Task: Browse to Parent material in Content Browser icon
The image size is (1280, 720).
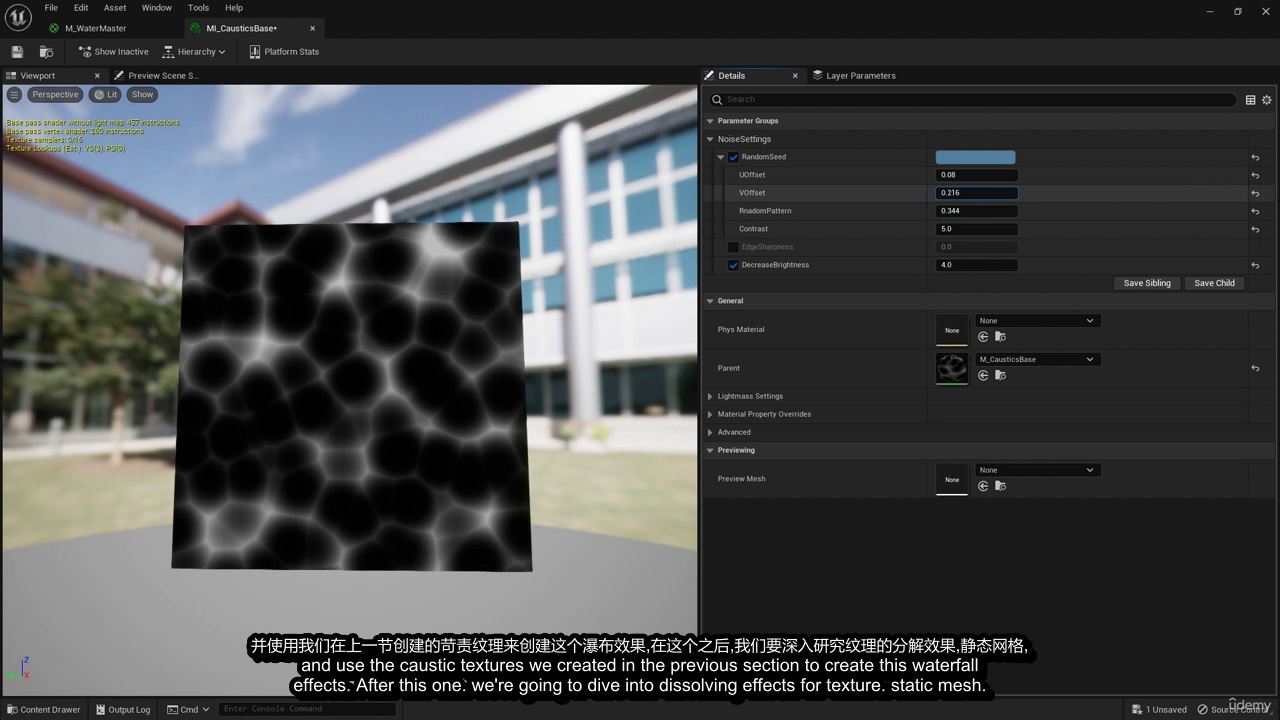Action: (x=1000, y=375)
